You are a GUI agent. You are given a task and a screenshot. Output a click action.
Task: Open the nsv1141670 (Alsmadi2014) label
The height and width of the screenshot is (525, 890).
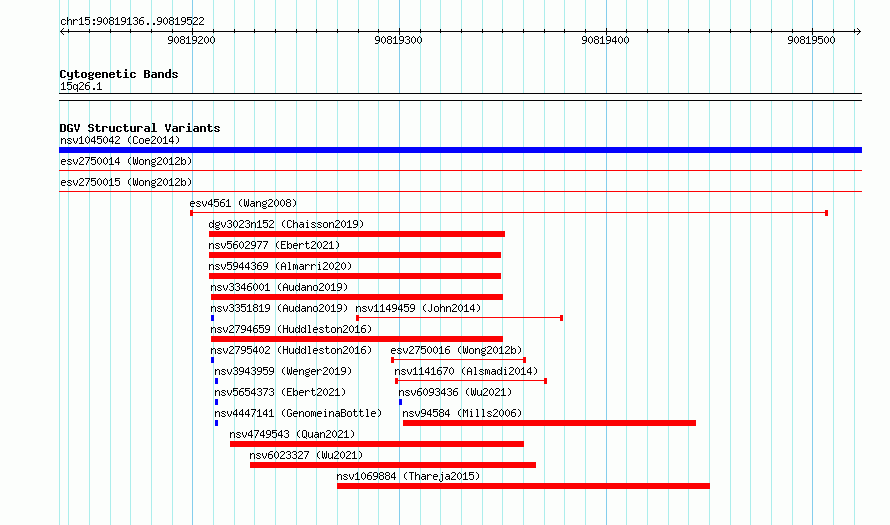[466, 371]
